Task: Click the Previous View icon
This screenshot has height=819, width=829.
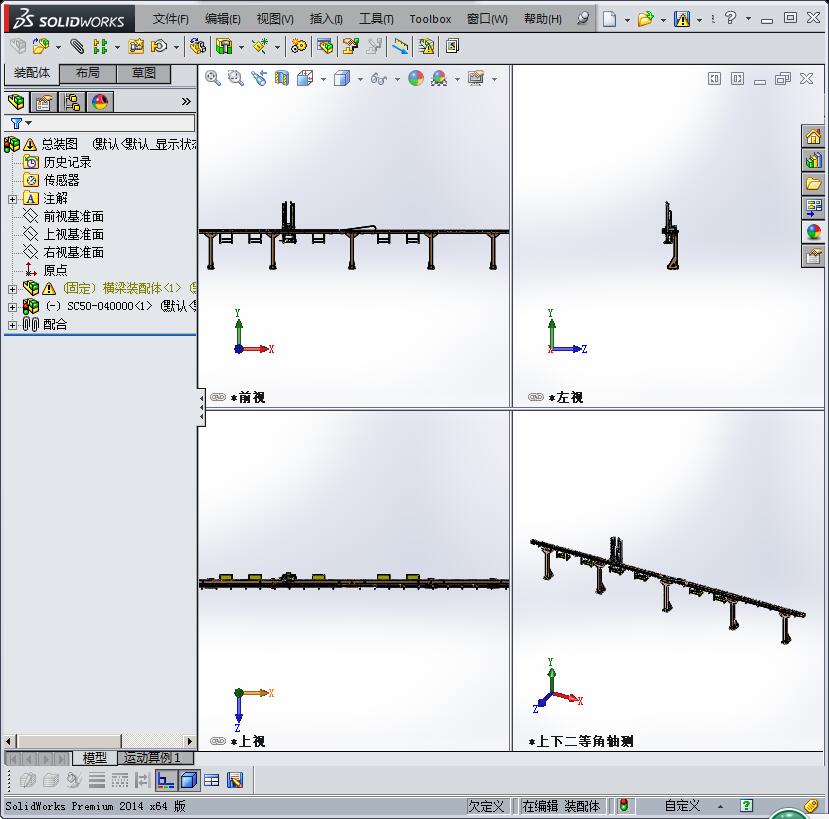Action: coord(259,78)
